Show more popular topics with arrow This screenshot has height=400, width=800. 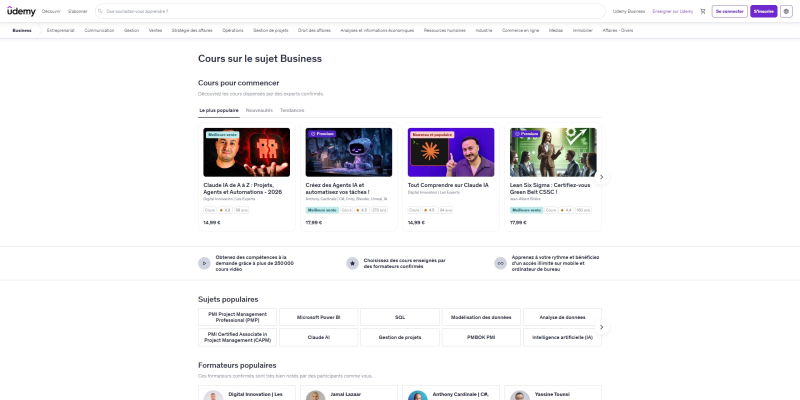[602, 327]
